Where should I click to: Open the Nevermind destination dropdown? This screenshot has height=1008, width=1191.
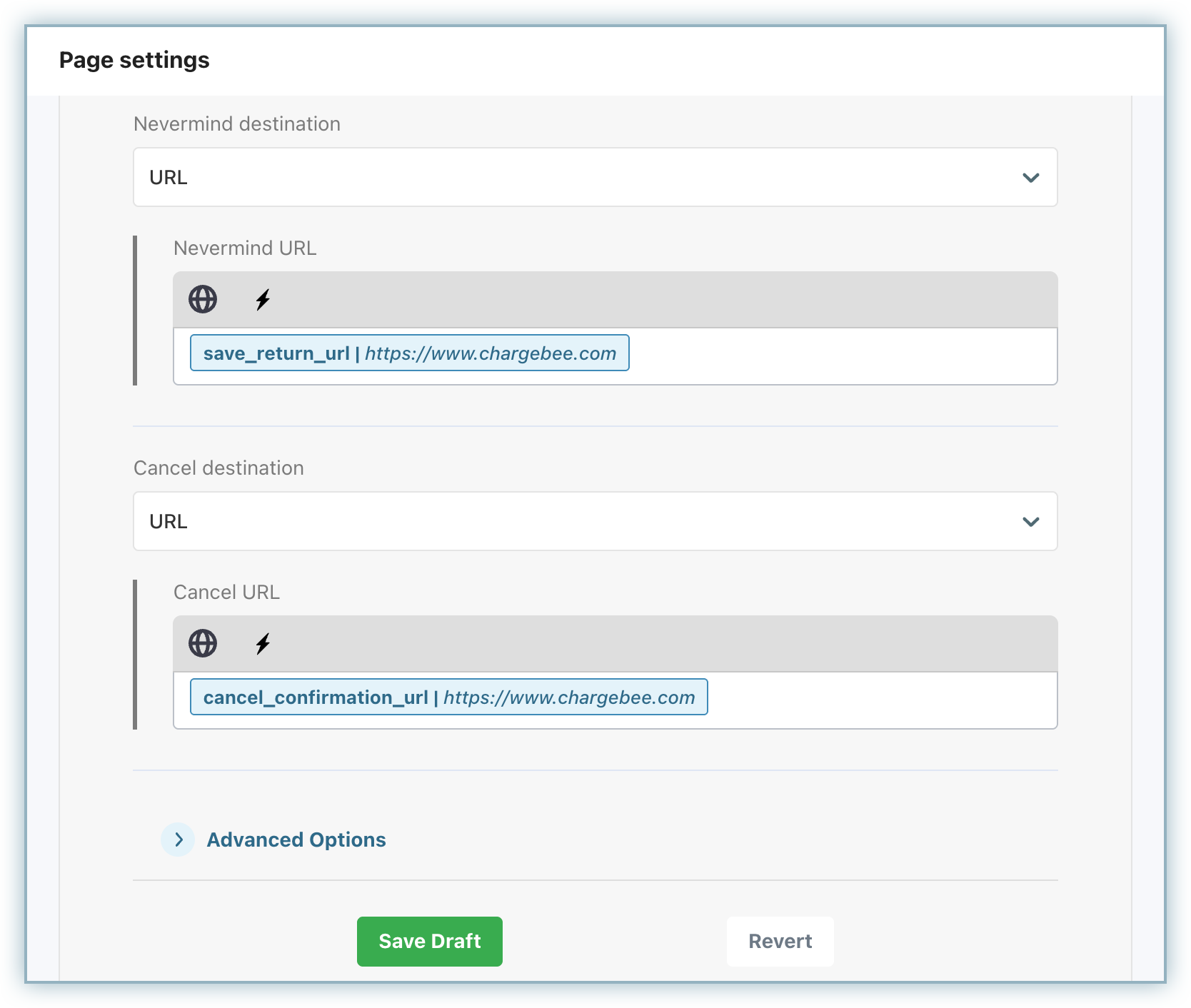571,178
